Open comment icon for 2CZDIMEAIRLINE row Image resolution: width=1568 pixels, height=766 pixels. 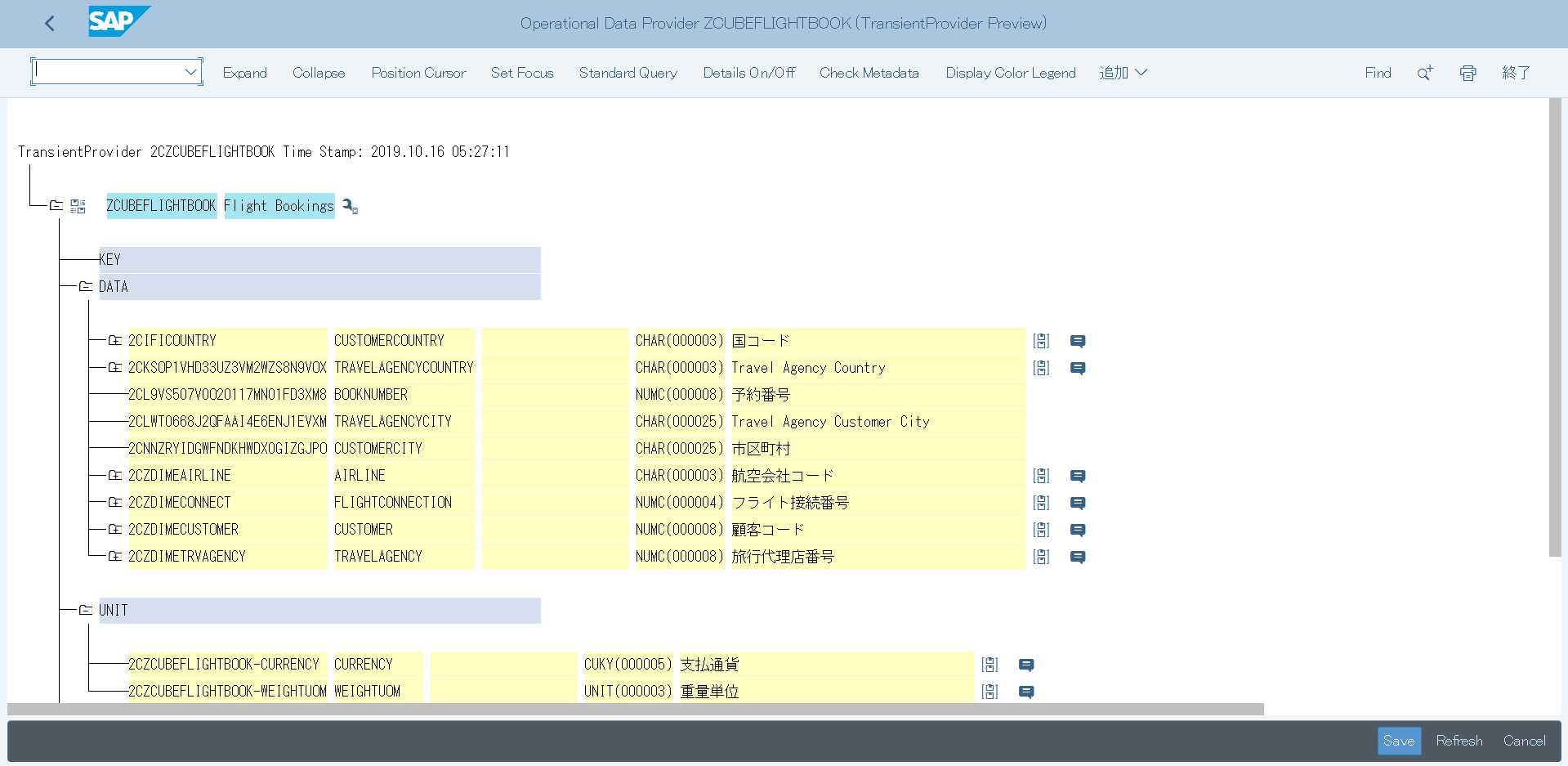point(1078,476)
